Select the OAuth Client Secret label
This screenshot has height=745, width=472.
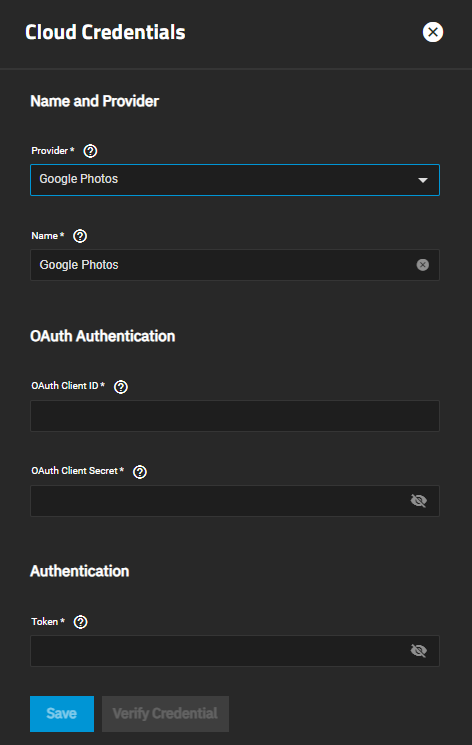pyautogui.click(x=77, y=471)
